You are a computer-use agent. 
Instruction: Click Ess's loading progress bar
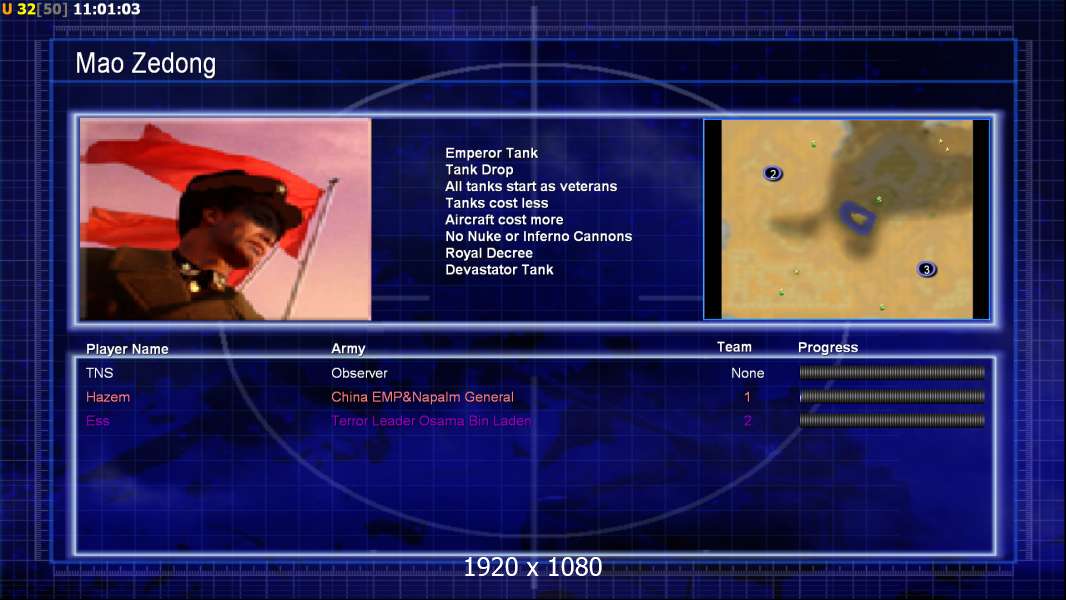[892, 421]
